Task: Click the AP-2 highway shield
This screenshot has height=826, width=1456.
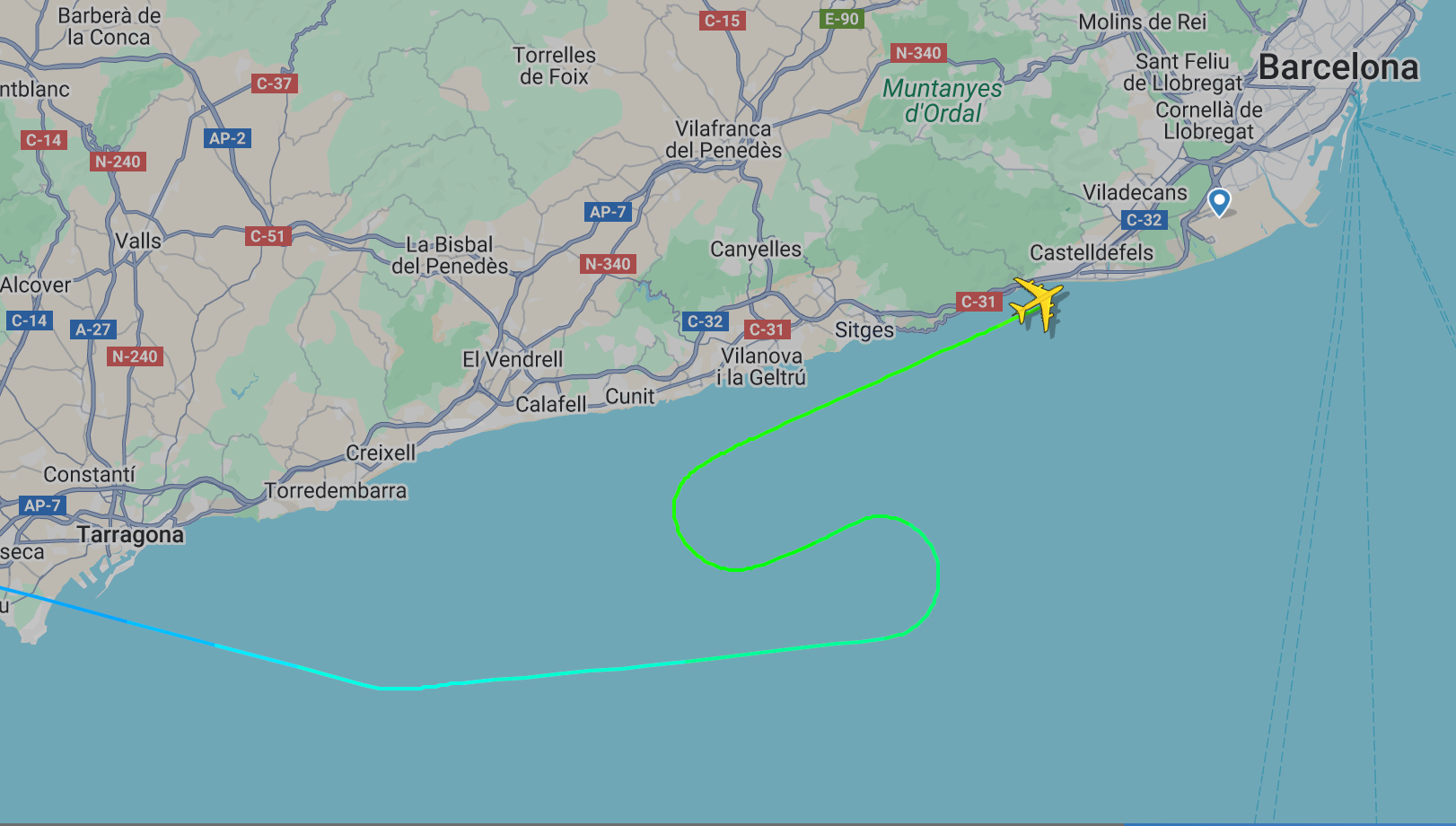Action: (x=228, y=138)
